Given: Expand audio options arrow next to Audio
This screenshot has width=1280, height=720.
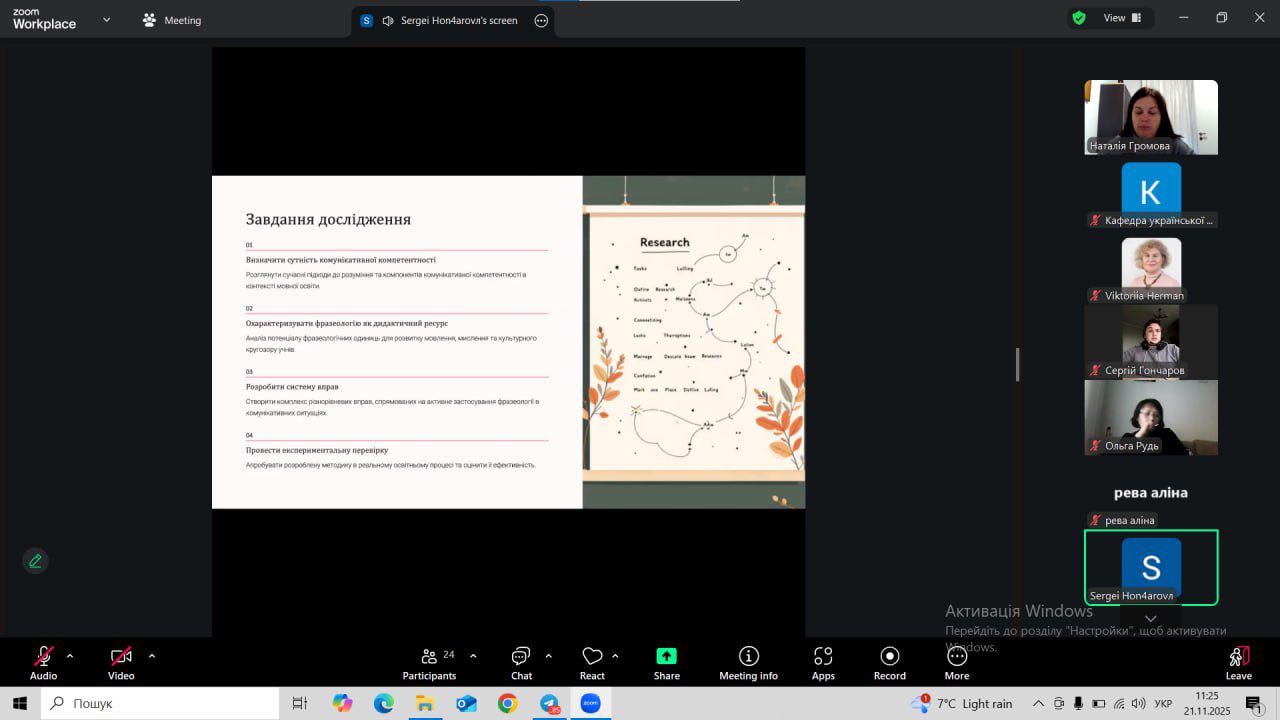Looking at the screenshot, I should pyautogui.click(x=70, y=656).
